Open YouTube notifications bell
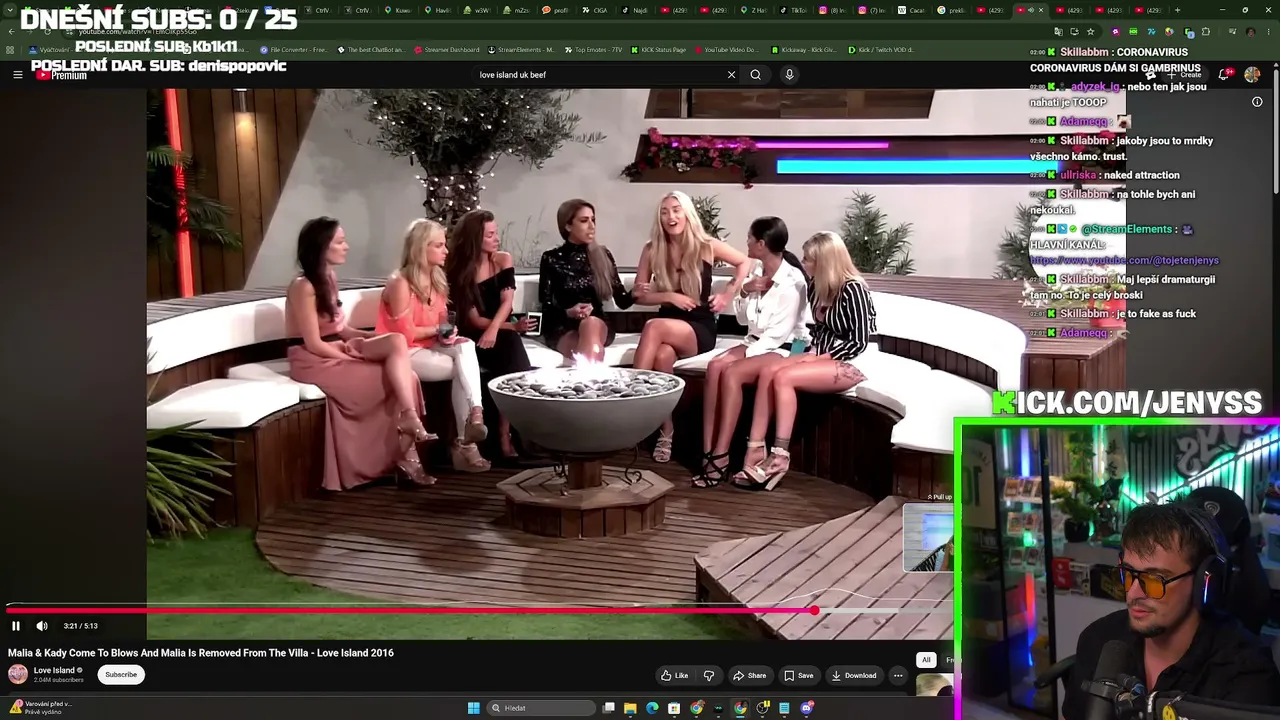This screenshot has width=1280, height=720. [x=1224, y=74]
